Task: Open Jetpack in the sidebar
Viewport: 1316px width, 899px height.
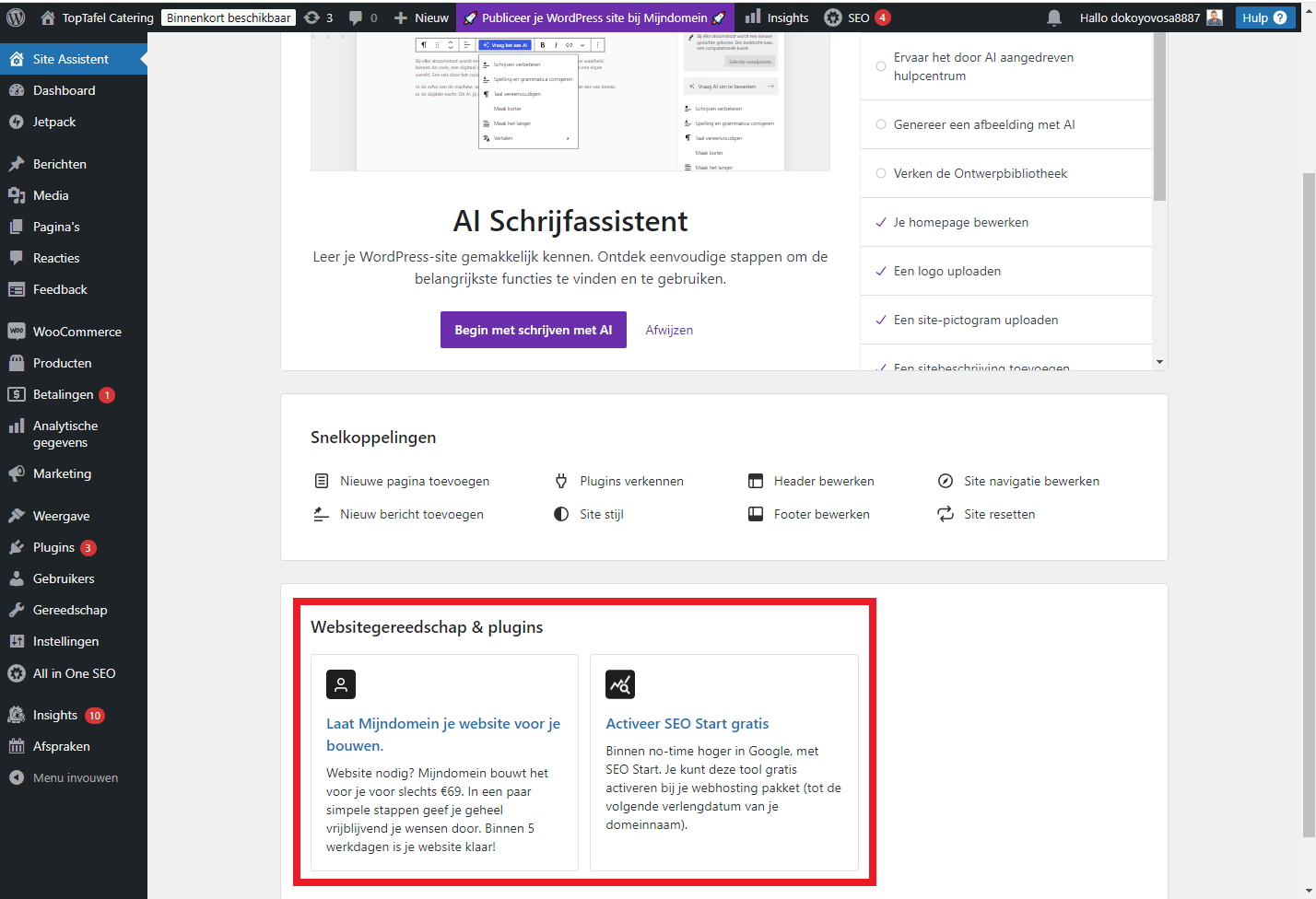Action: 74,122
